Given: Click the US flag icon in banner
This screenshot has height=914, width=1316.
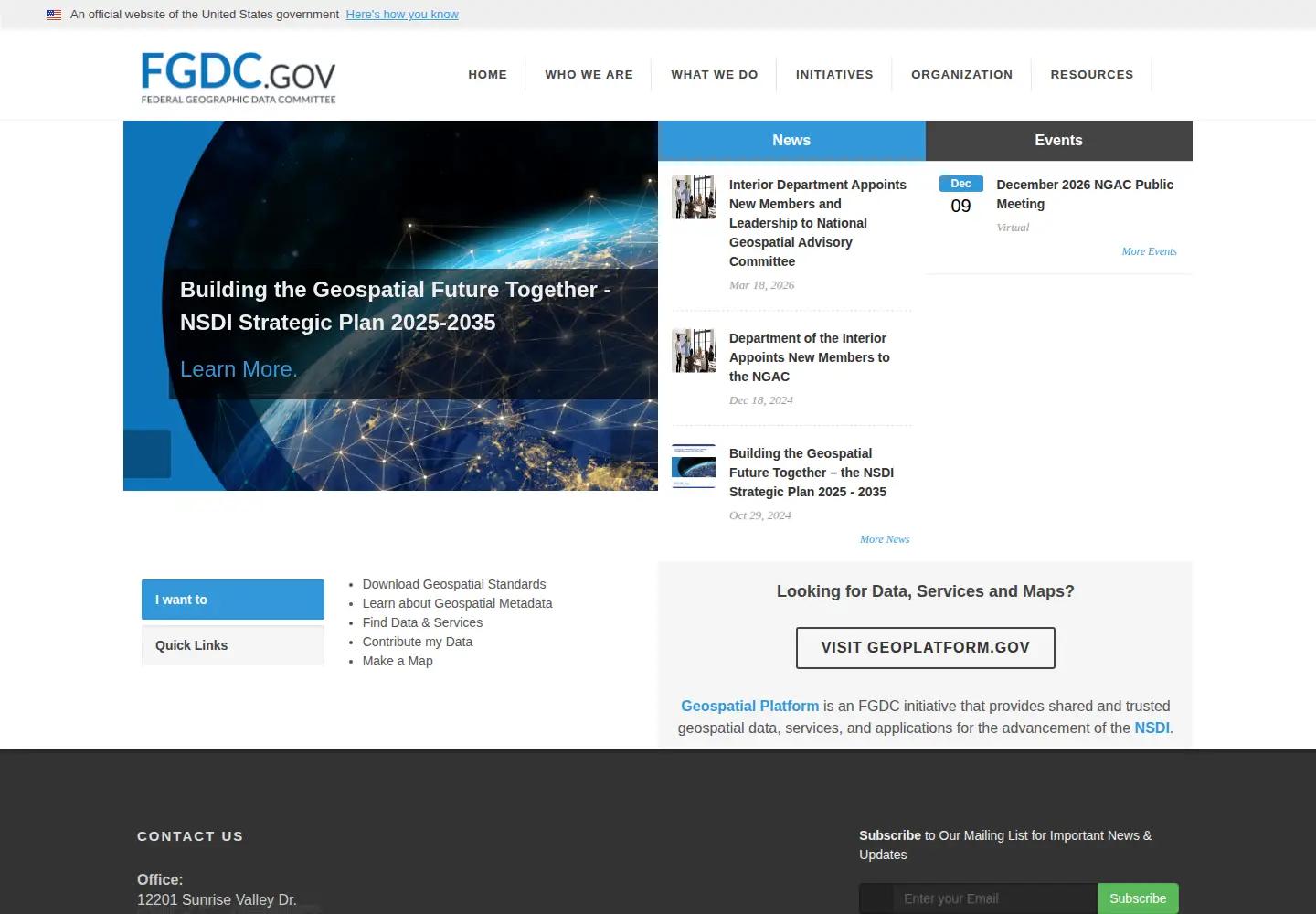Looking at the screenshot, I should (54, 15).
